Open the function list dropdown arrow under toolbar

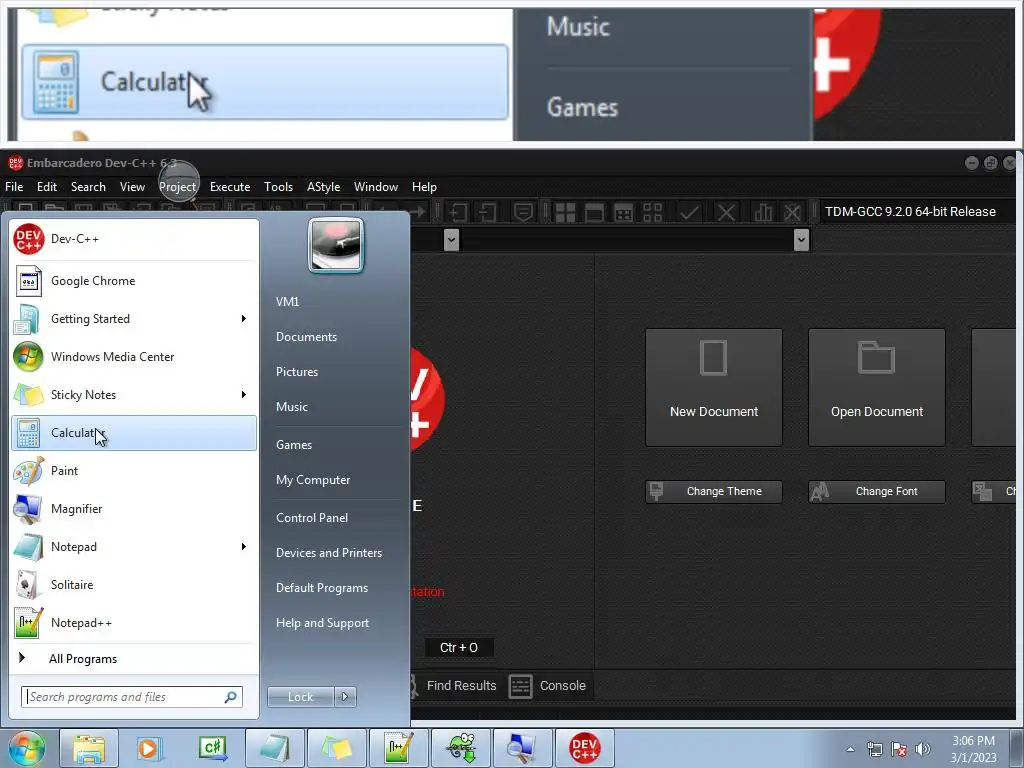801,240
